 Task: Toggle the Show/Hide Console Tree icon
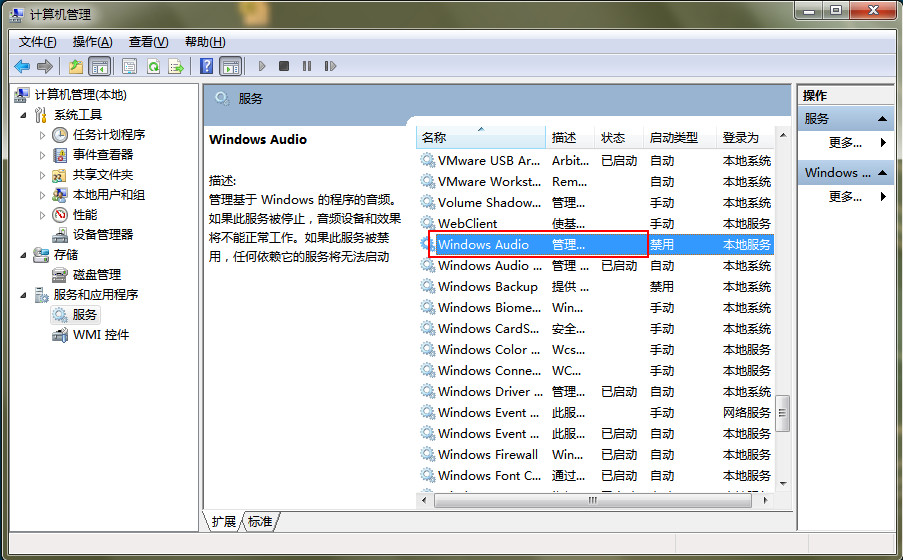(100, 66)
